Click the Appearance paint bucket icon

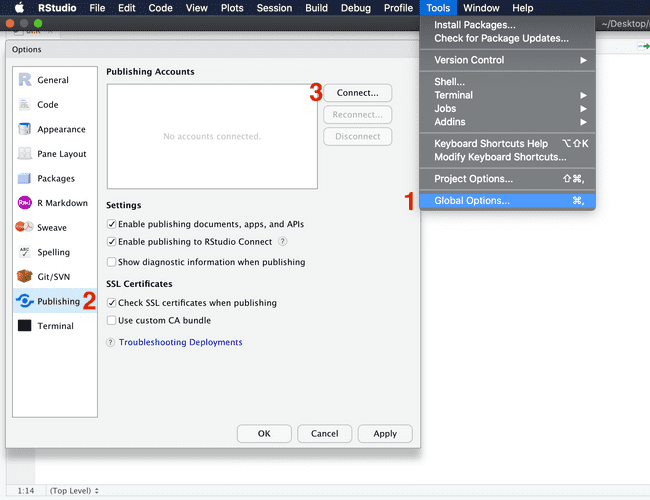(x=25, y=129)
